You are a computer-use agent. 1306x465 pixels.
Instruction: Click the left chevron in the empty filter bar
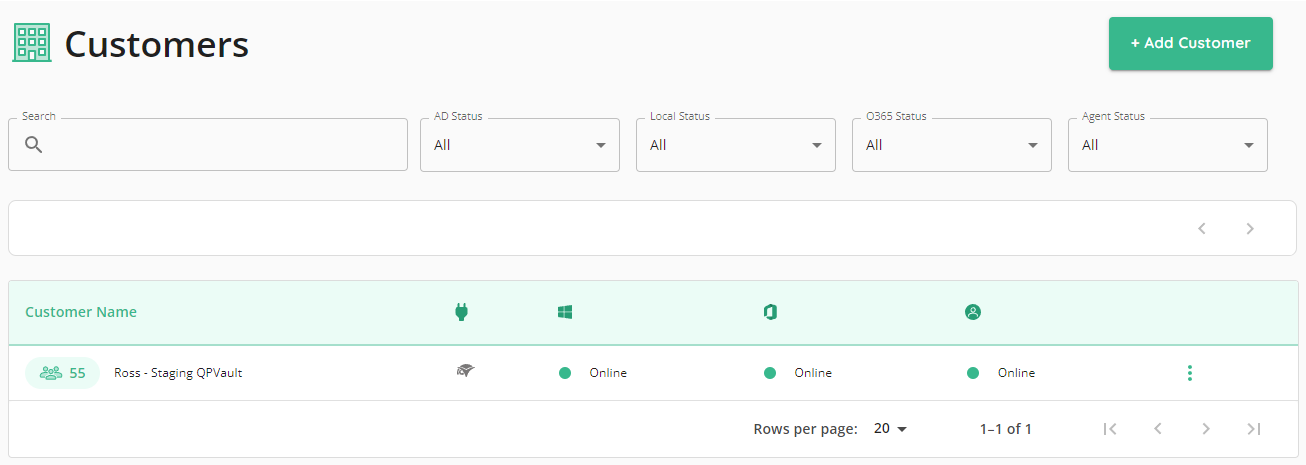point(1202,228)
